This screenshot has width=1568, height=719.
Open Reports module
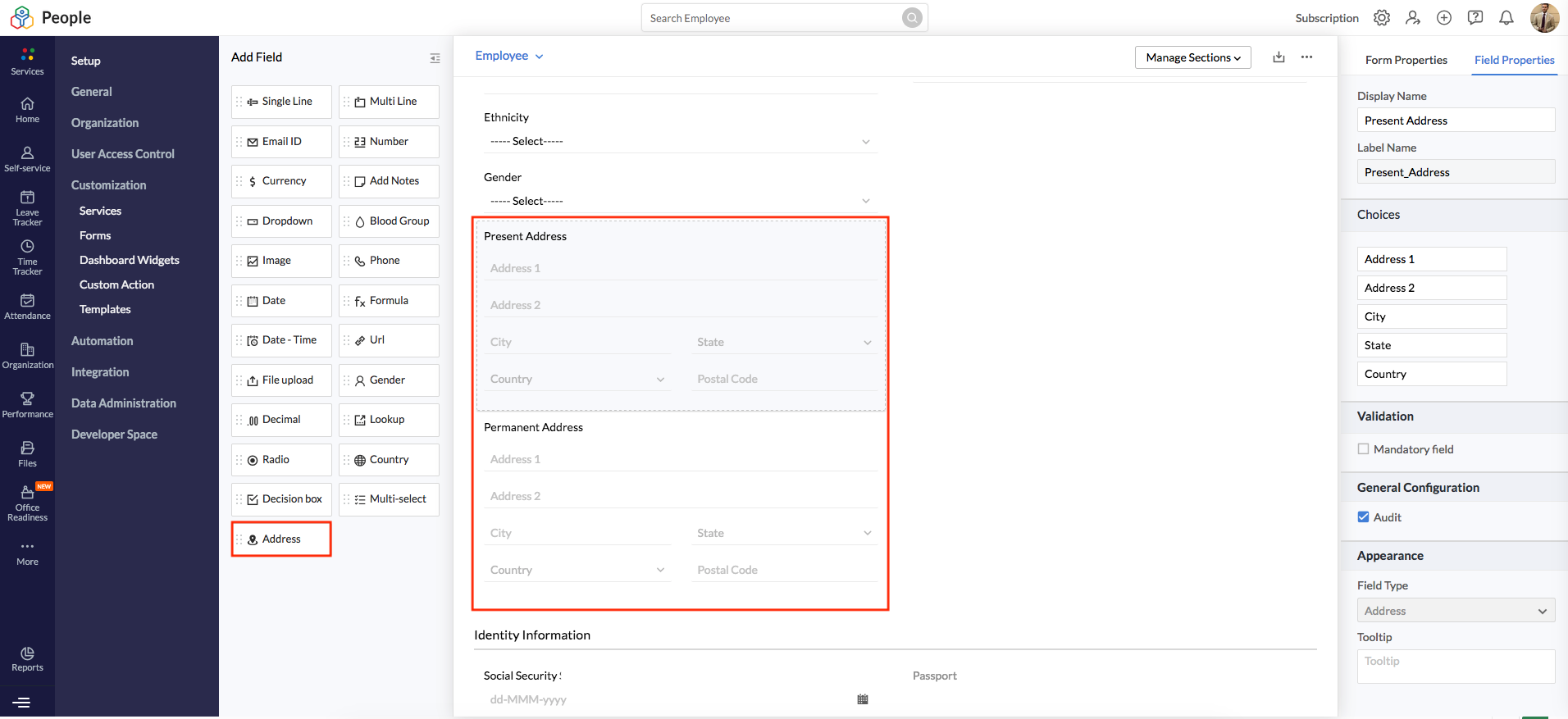click(27, 659)
